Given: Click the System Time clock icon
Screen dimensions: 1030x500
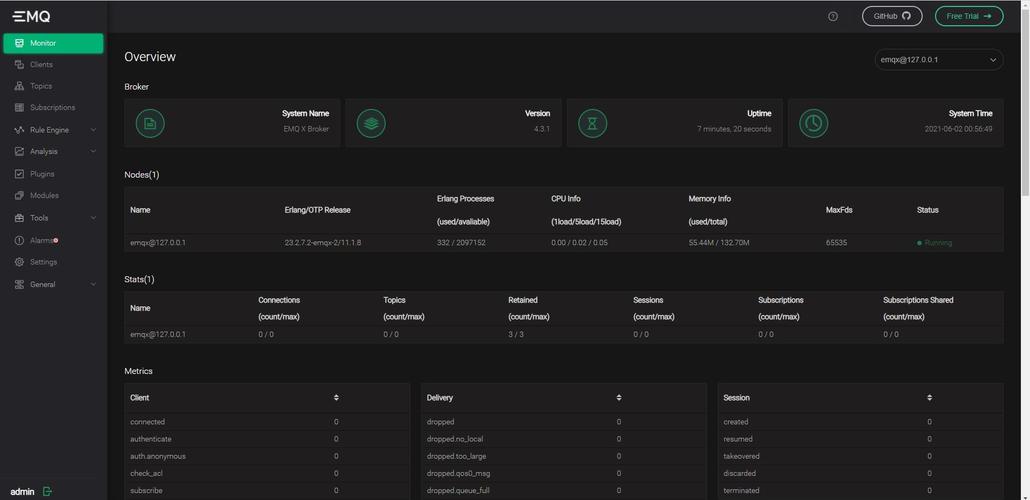Looking at the screenshot, I should (x=814, y=124).
